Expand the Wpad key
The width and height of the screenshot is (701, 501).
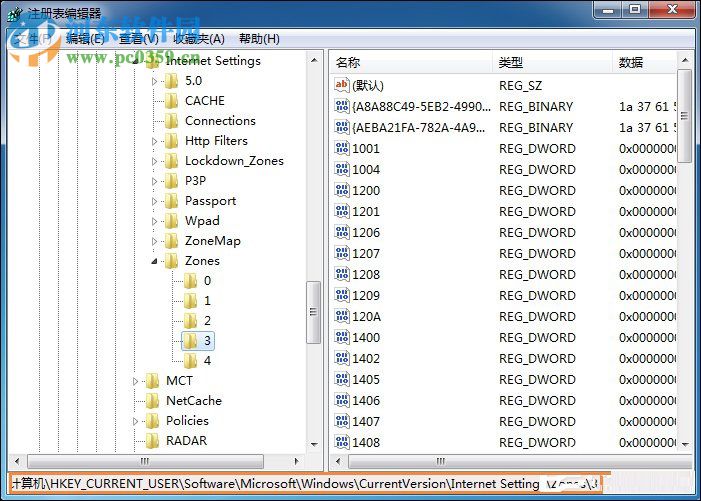(x=154, y=221)
